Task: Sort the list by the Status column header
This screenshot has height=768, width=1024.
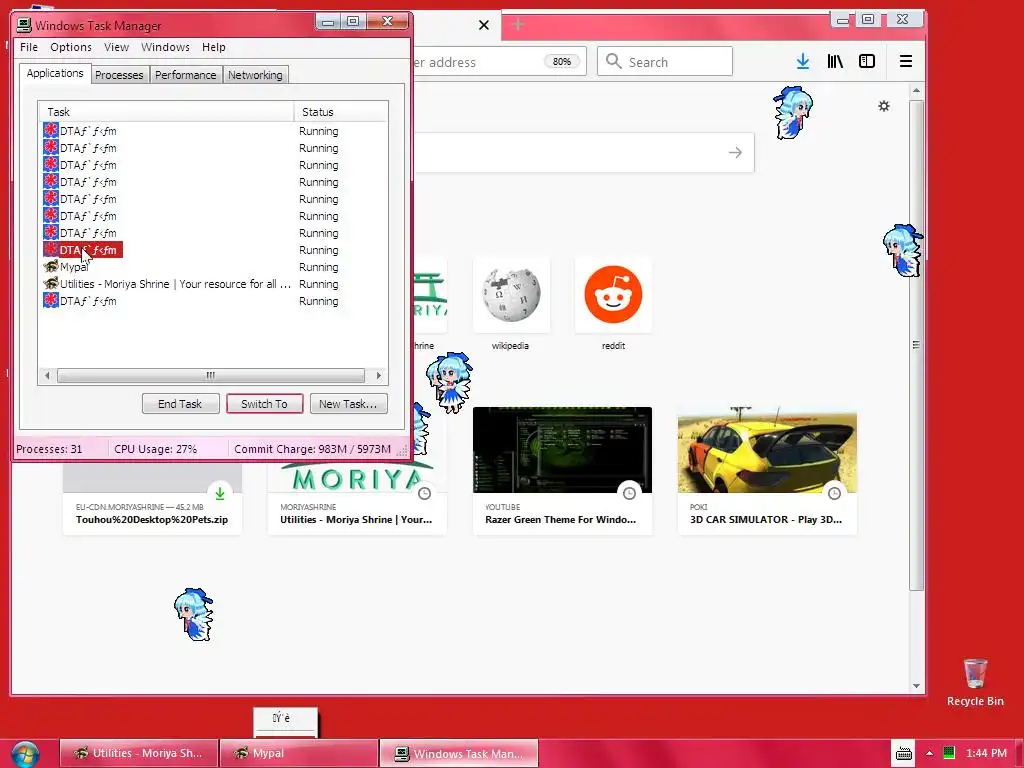Action: tap(340, 112)
